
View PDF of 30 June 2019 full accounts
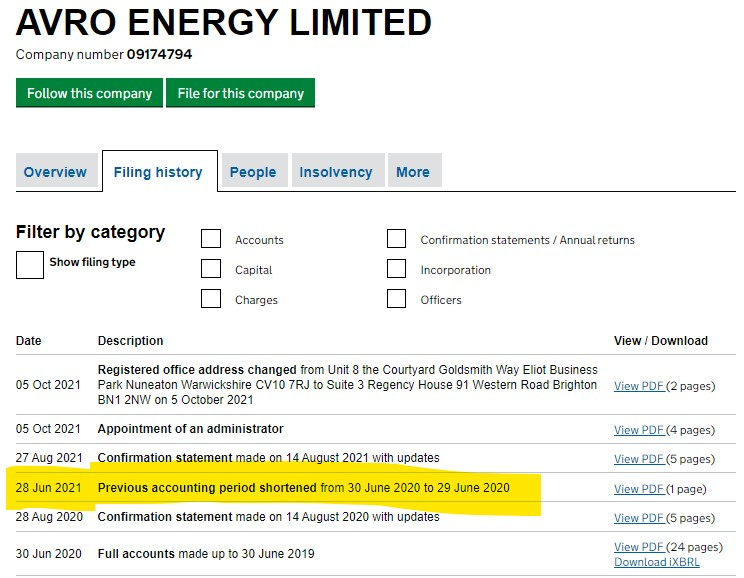pos(639,547)
